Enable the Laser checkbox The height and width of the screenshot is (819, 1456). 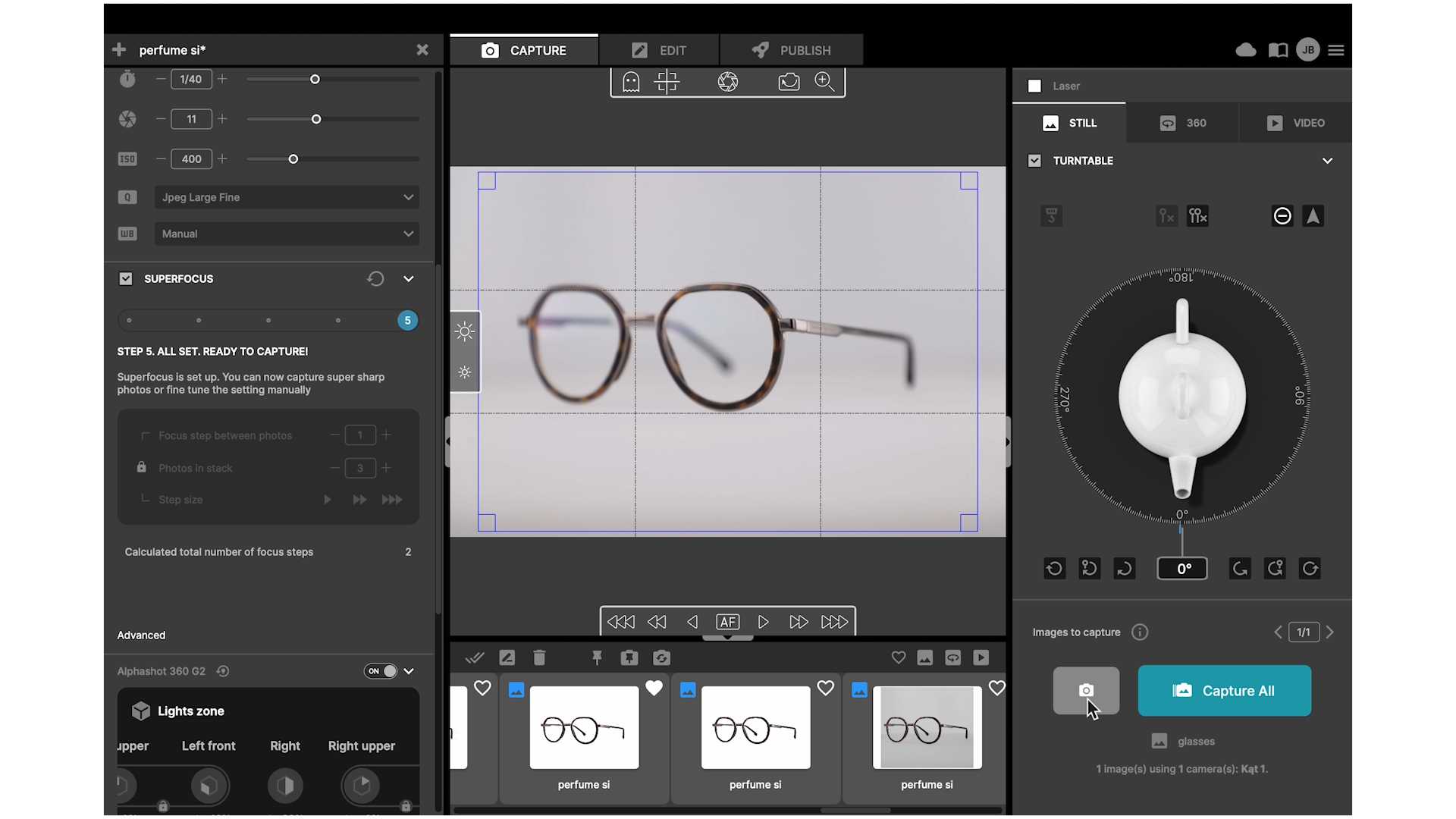click(1034, 86)
